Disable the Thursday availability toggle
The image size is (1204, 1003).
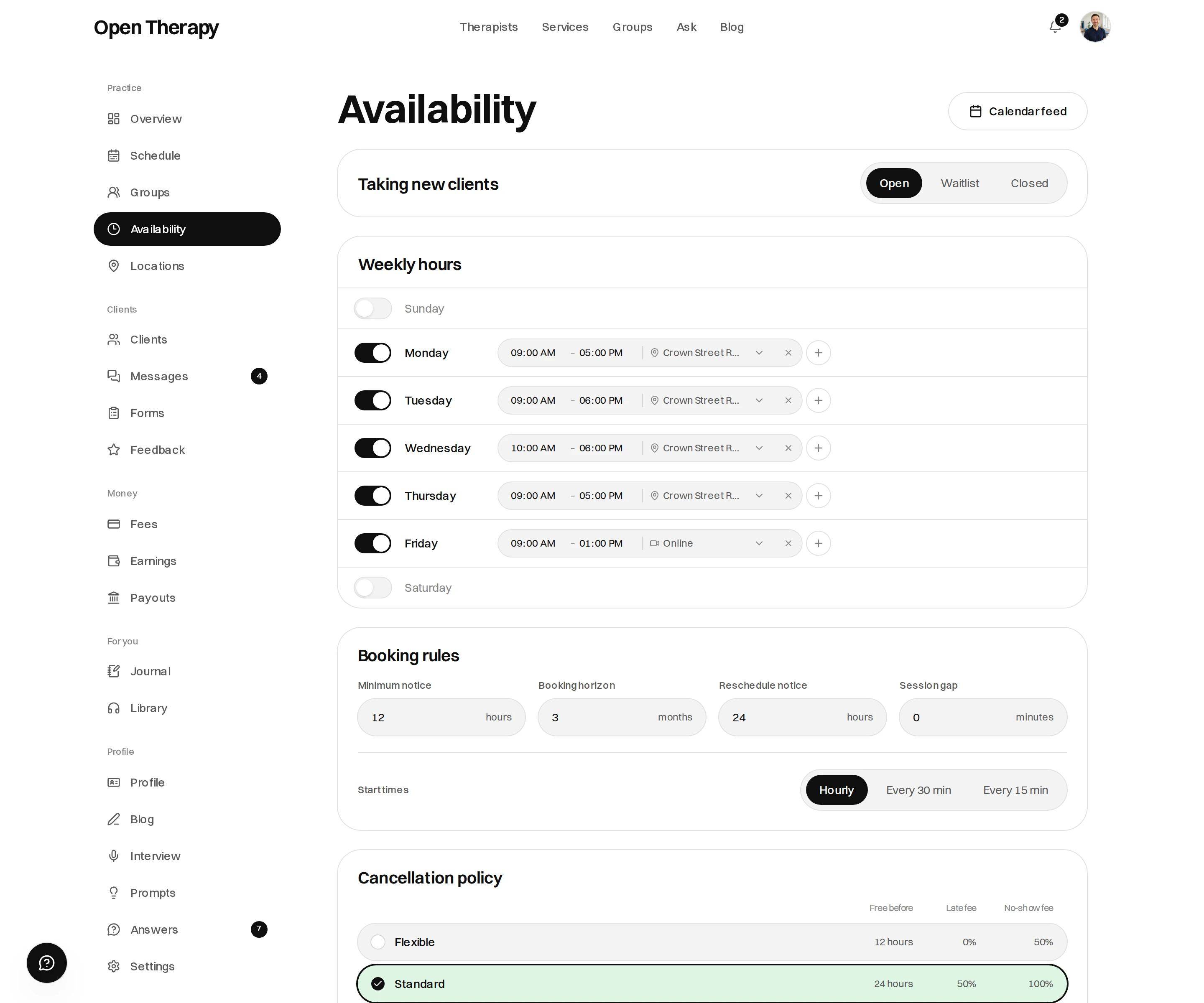[x=372, y=495]
